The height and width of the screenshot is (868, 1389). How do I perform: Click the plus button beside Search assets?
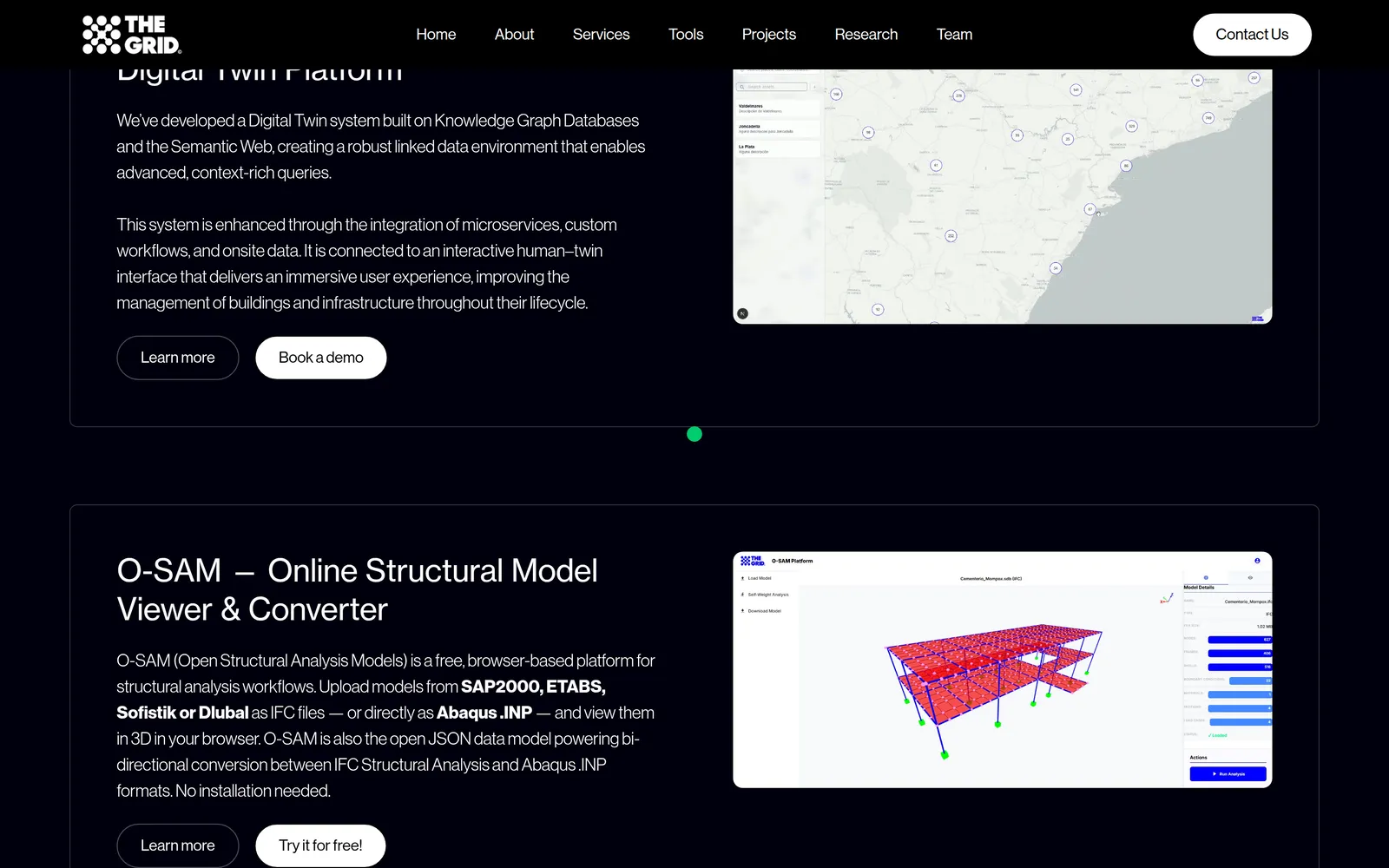(813, 87)
